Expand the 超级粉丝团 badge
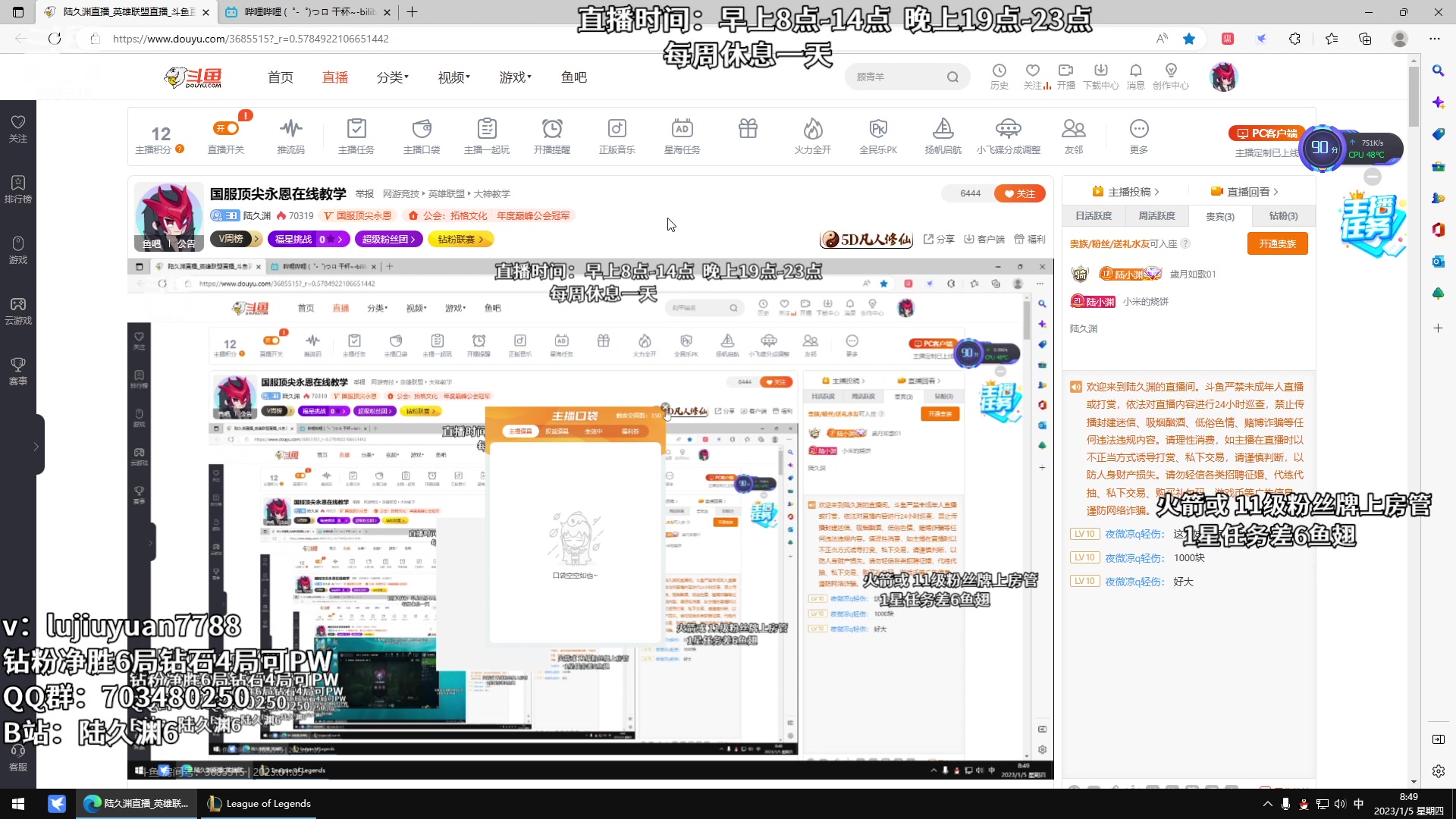Screen dimensions: 1456x819 pyautogui.click(x=390, y=239)
